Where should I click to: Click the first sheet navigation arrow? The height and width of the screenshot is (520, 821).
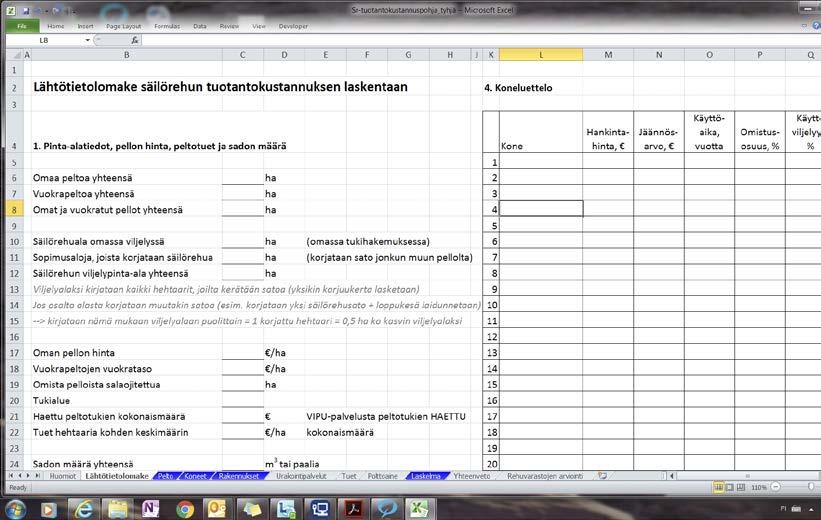[10, 475]
